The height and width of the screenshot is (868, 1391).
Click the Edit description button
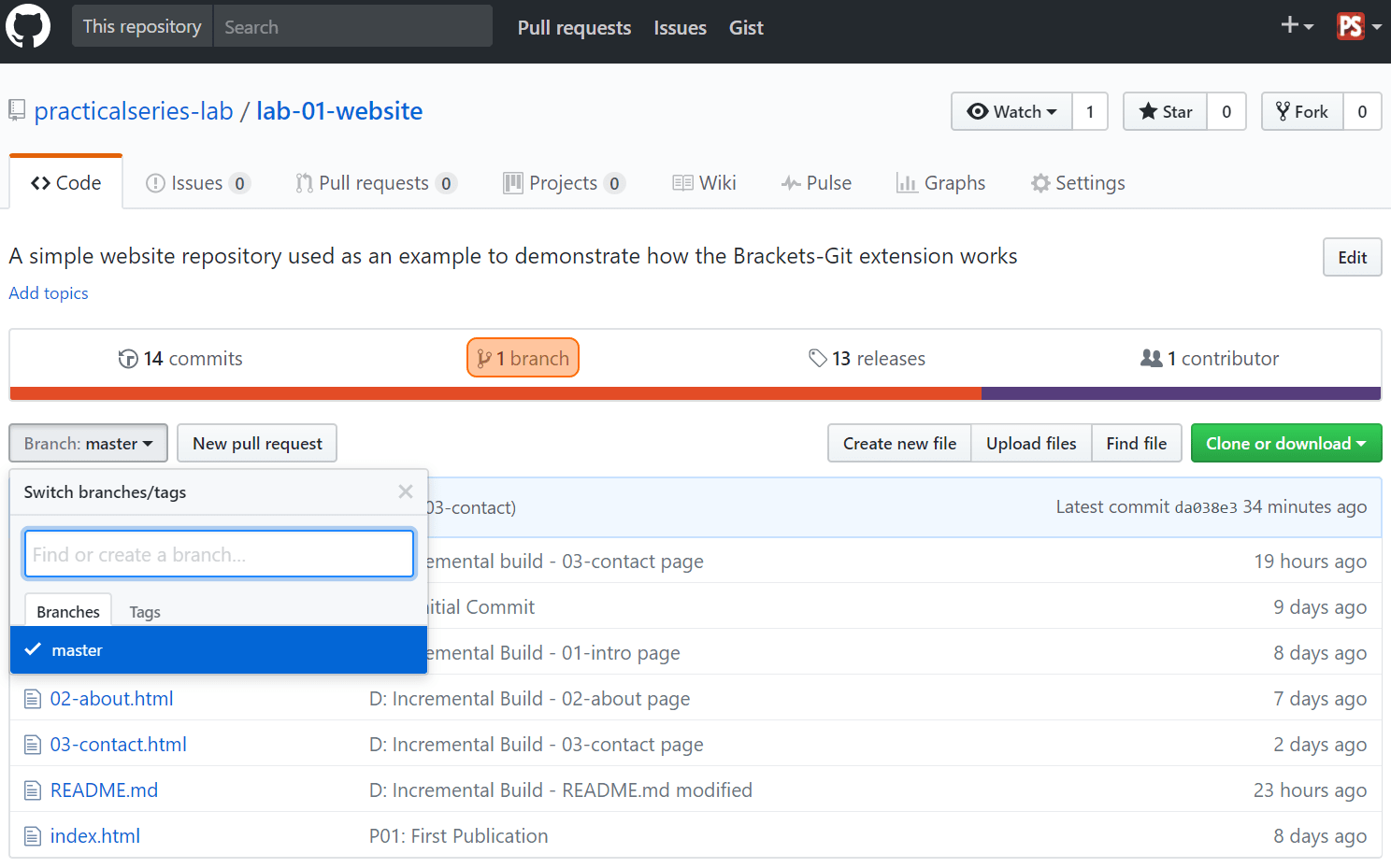click(x=1352, y=257)
